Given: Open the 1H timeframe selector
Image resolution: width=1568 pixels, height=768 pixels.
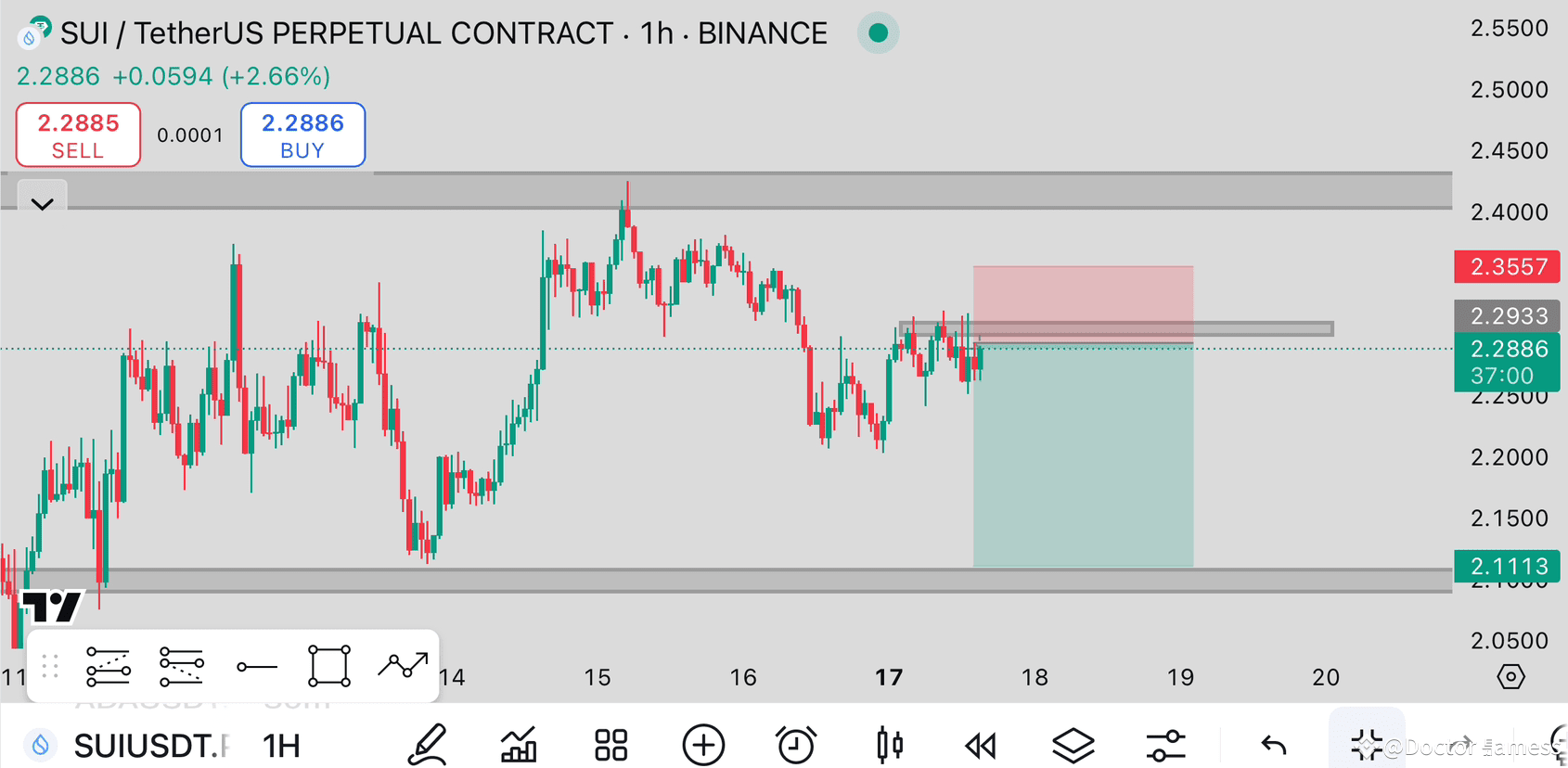Looking at the screenshot, I should click(279, 744).
